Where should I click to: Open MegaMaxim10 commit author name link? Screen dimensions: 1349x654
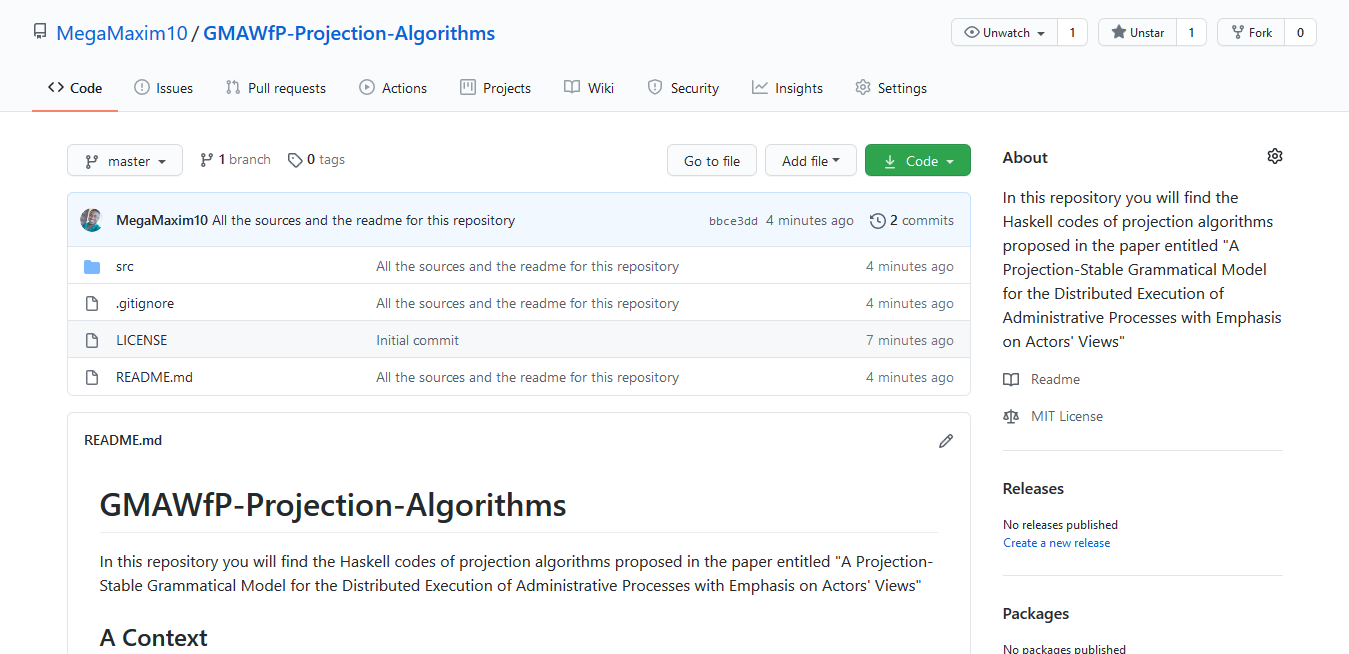162,220
